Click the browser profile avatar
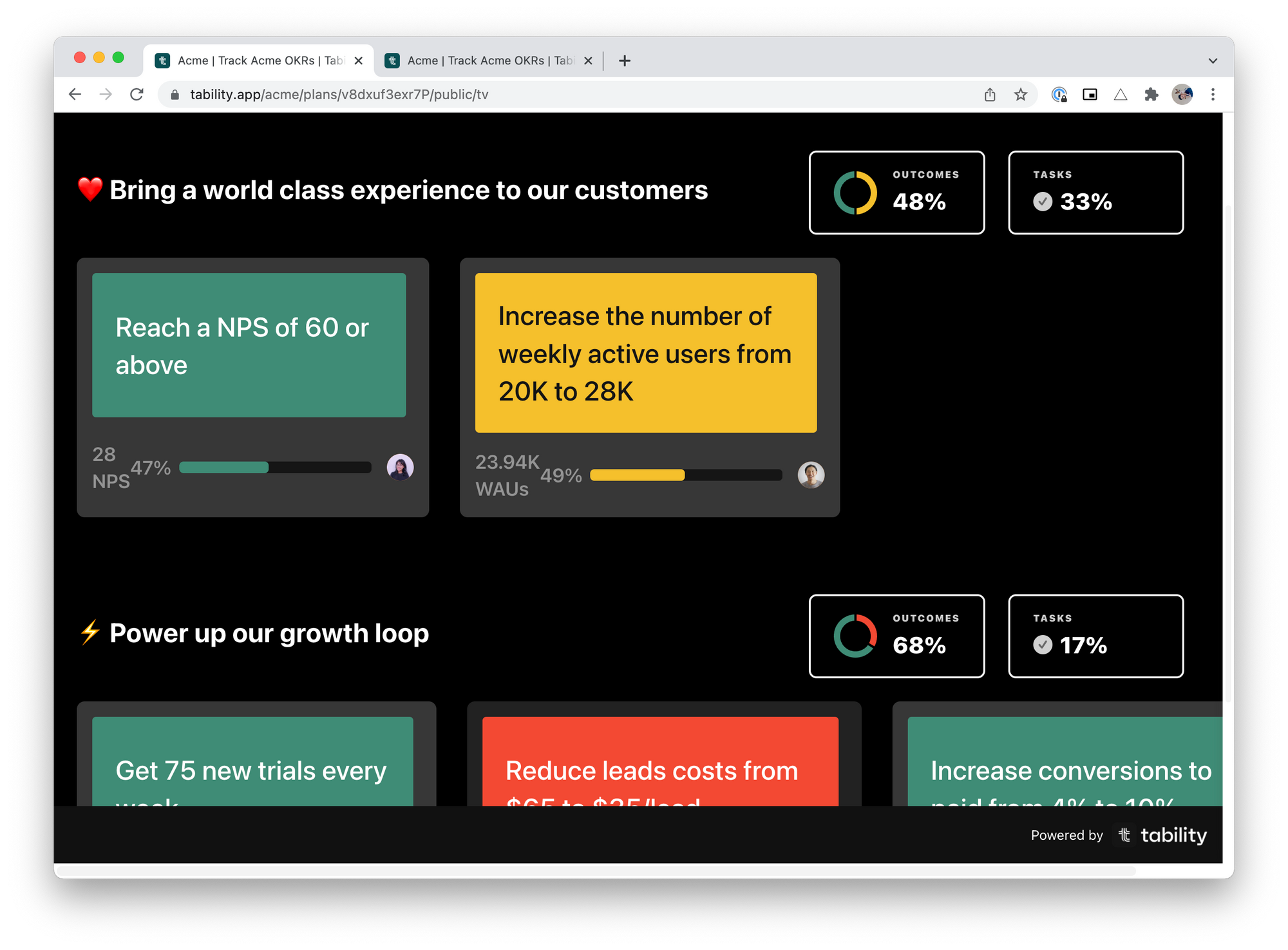The image size is (1288, 950). click(1182, 95)
